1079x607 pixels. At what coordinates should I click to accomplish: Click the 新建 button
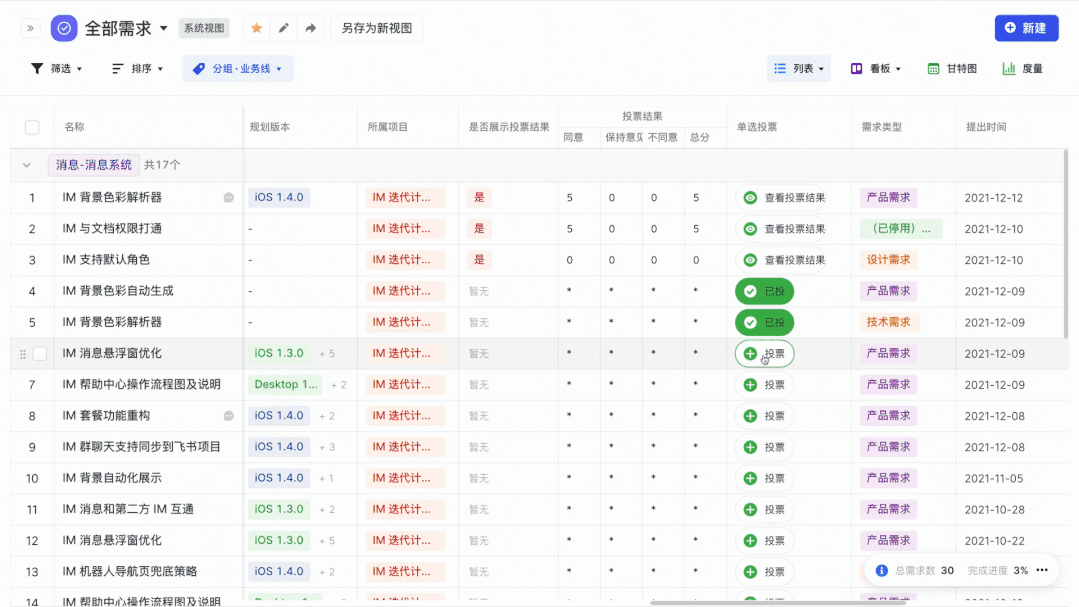click(1026, 28)
